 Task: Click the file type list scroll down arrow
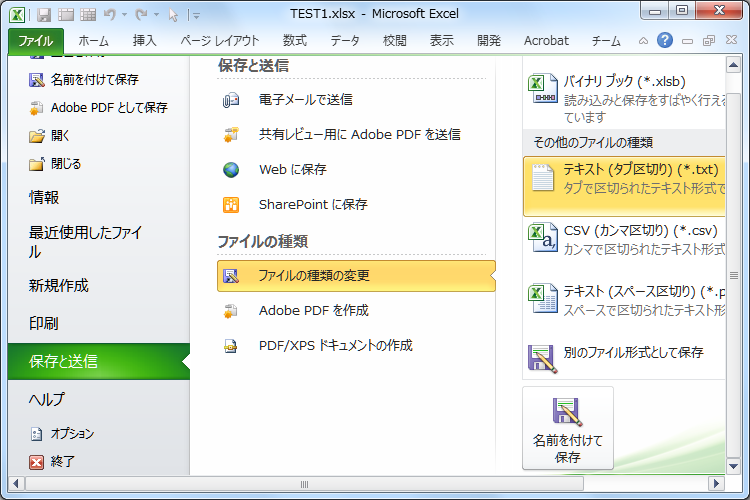tap(733, 466)
